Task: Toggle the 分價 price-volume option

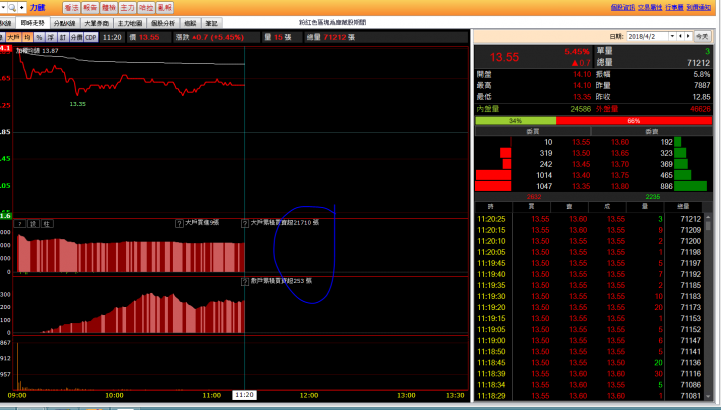Action: point(76,37)
